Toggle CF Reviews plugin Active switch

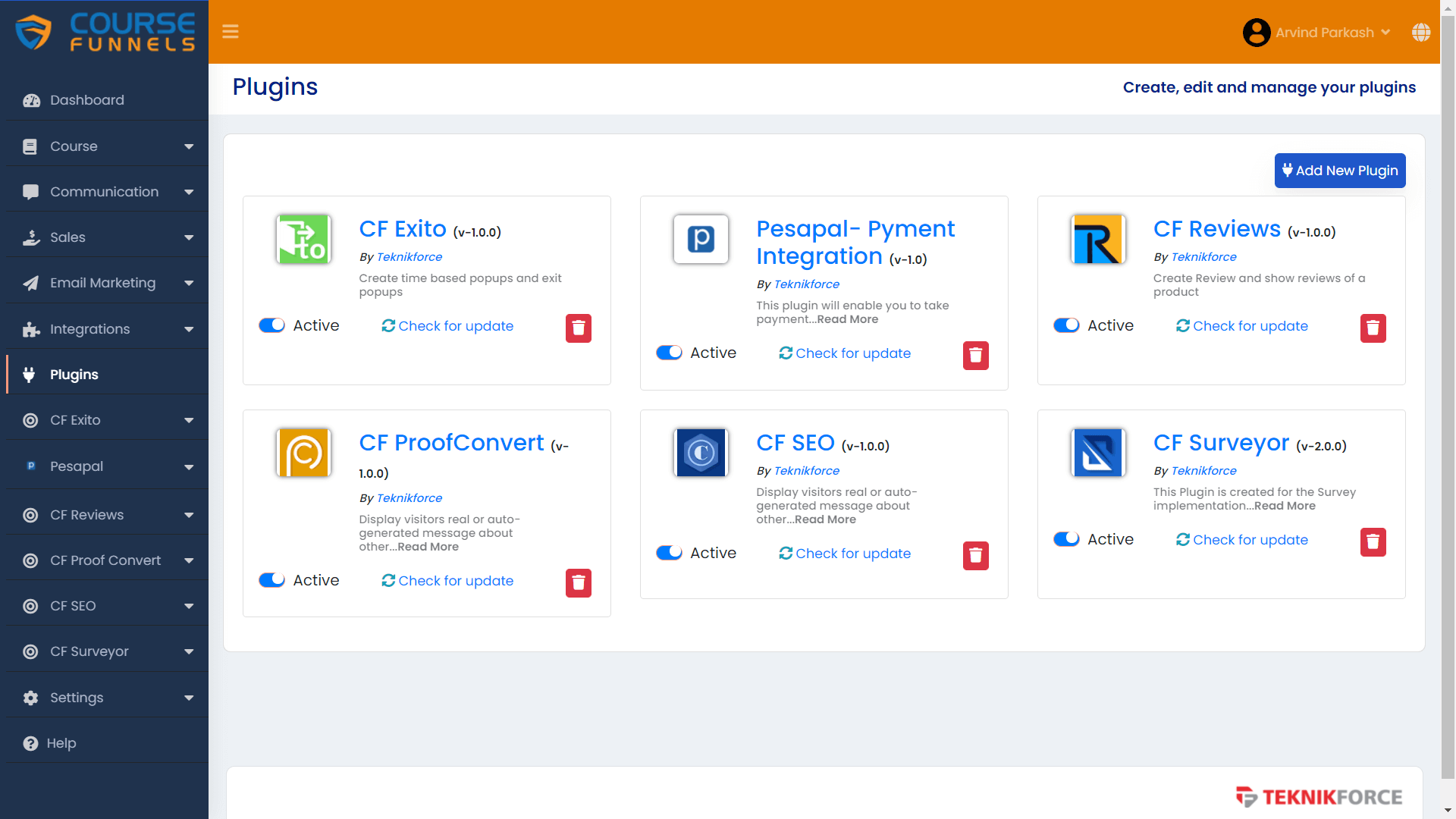coord(1067,325)
